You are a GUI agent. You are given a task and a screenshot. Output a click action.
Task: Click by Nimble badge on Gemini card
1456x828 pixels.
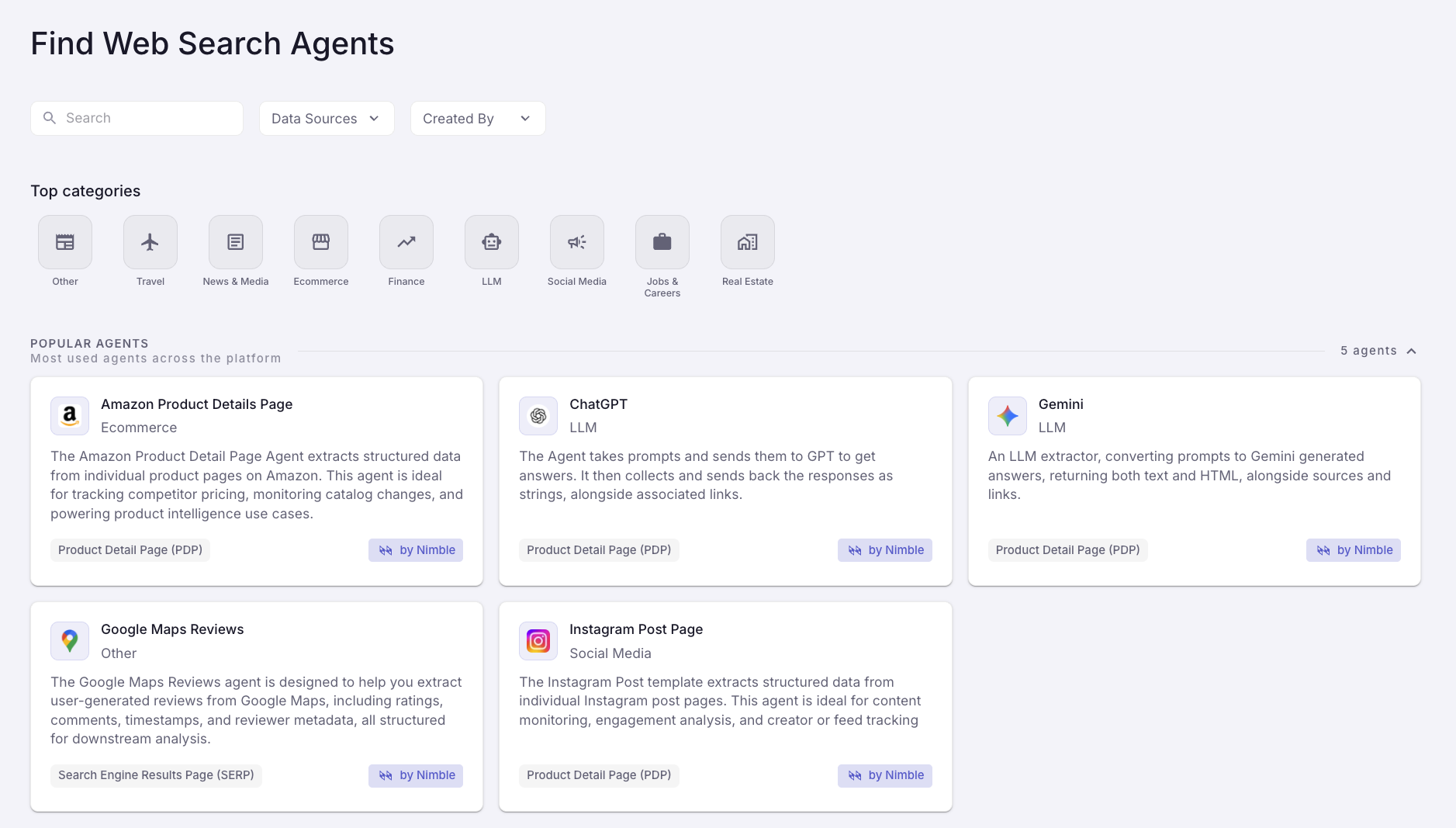pos(1354,550)
